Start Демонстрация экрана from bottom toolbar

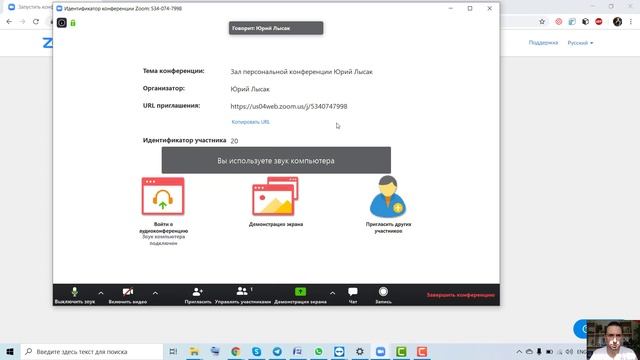[300, 296]
